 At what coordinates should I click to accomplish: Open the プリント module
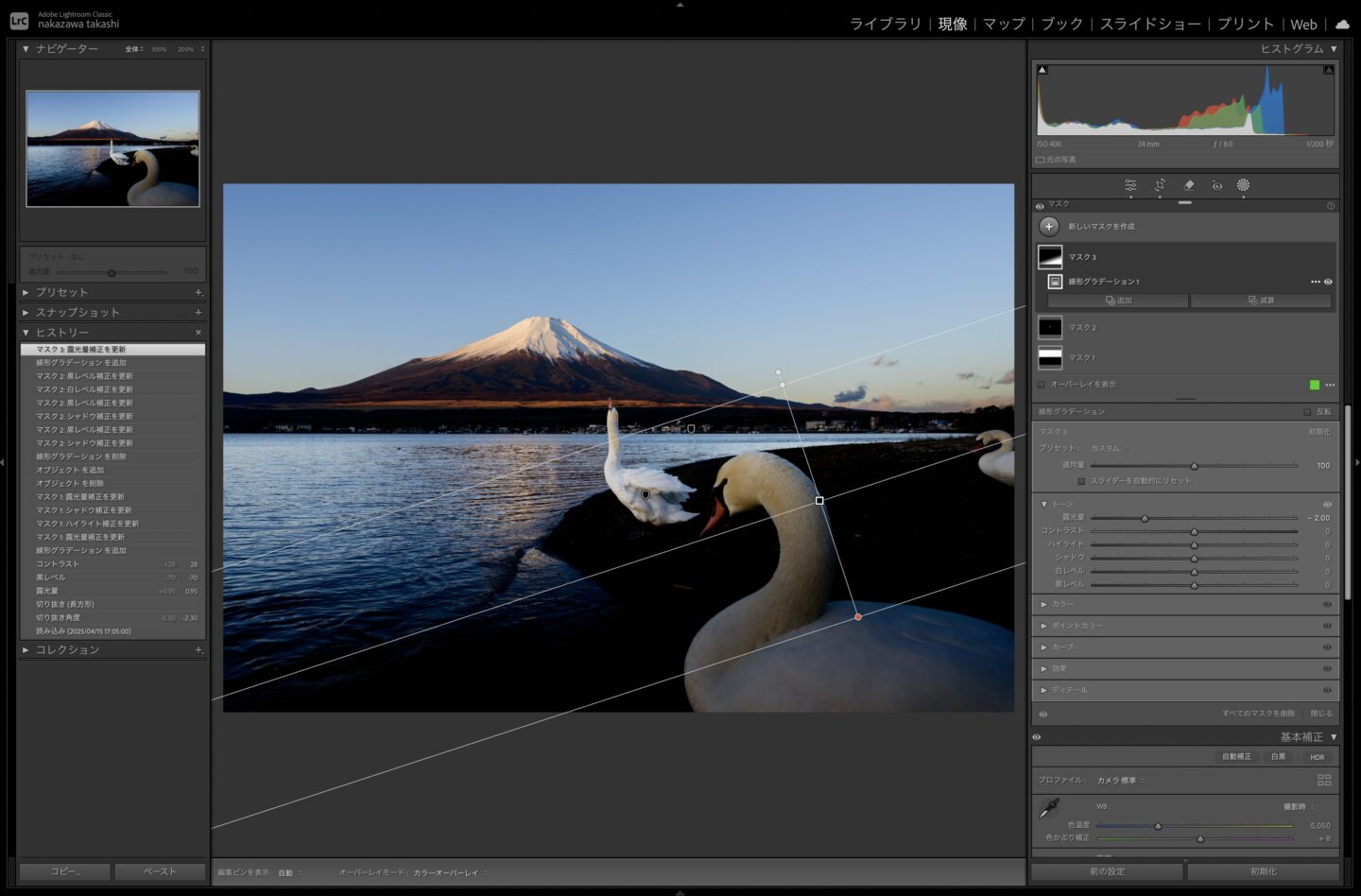1245,24
